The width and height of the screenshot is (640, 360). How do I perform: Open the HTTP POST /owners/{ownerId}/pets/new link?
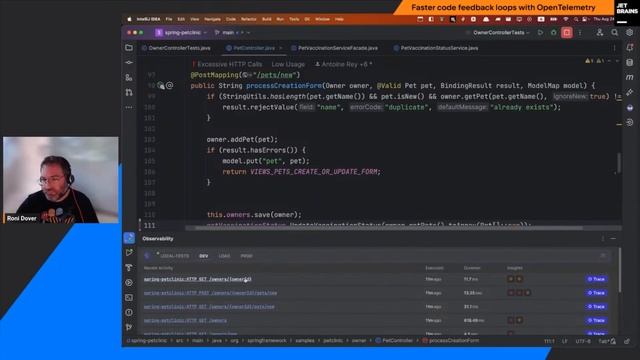(x=210, y=293)
